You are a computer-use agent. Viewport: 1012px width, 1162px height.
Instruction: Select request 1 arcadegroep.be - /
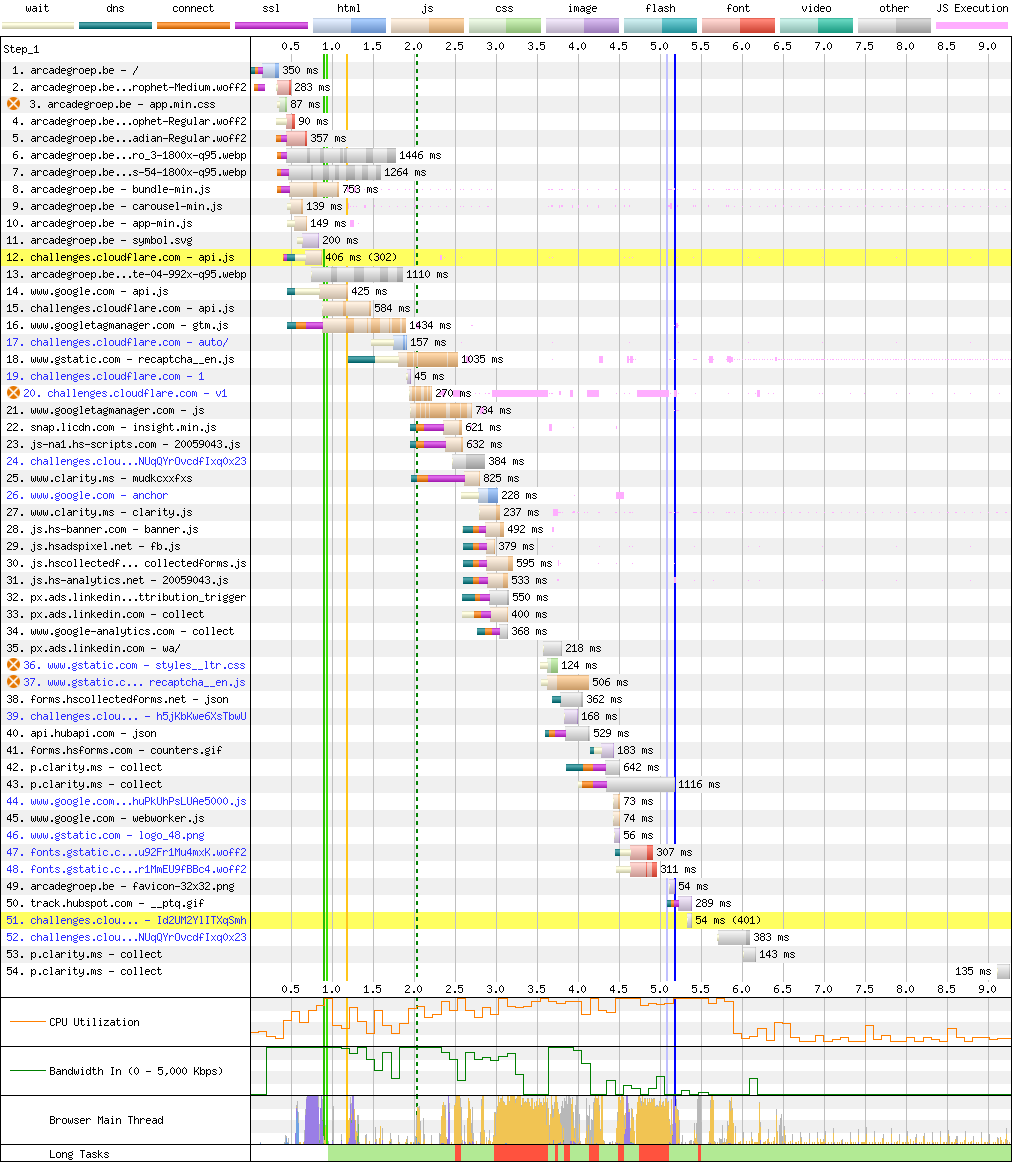coord(75,70)
